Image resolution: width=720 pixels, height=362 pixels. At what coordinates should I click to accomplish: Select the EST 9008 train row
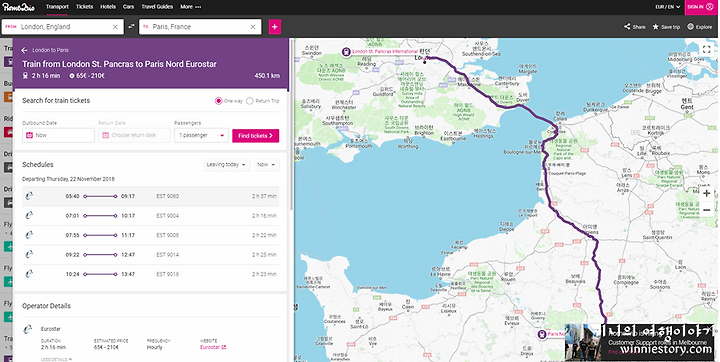(x=151, y=235)
